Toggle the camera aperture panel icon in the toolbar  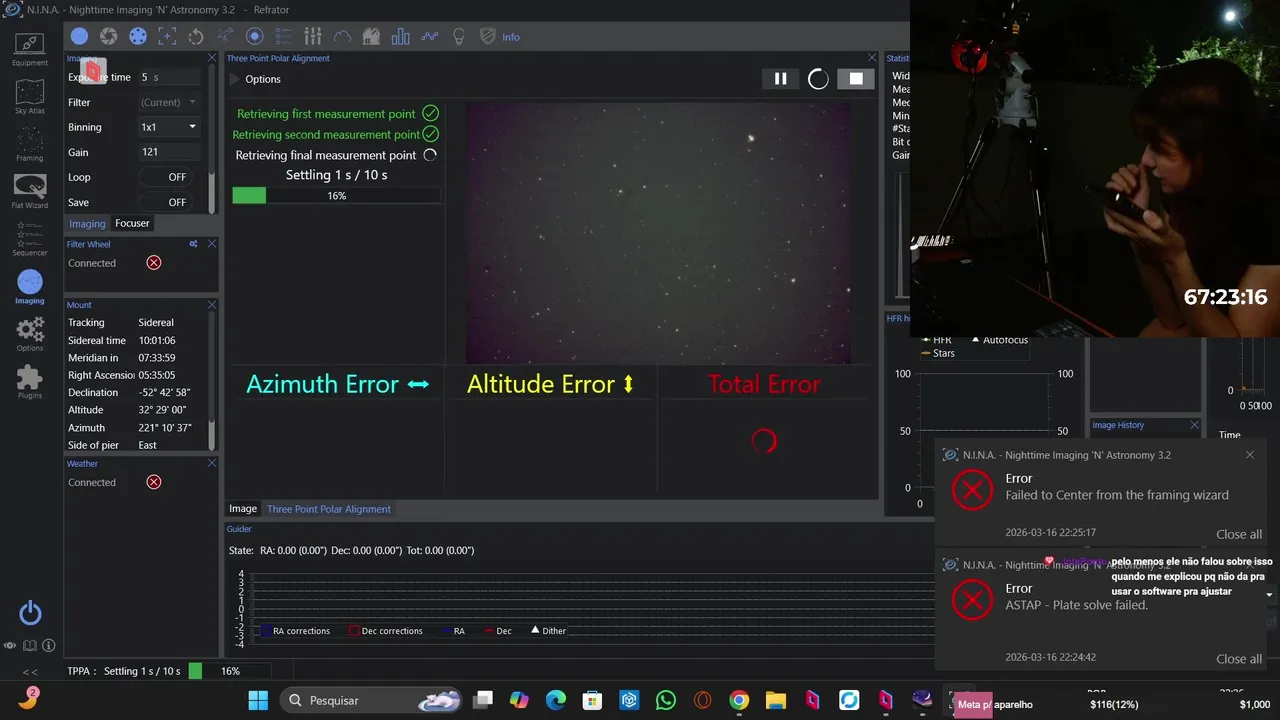(x=109, y=37)
